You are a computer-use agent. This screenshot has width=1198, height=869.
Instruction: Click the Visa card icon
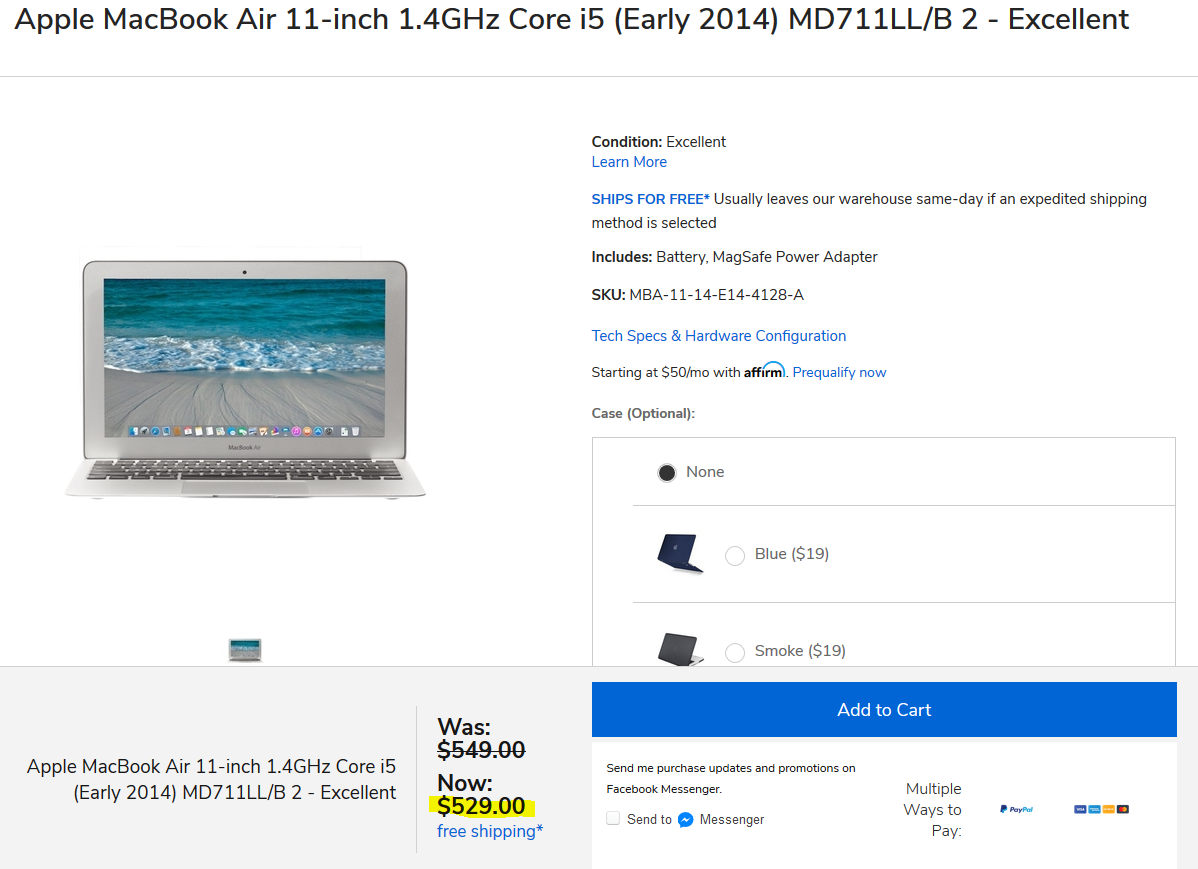(1080, 809)
